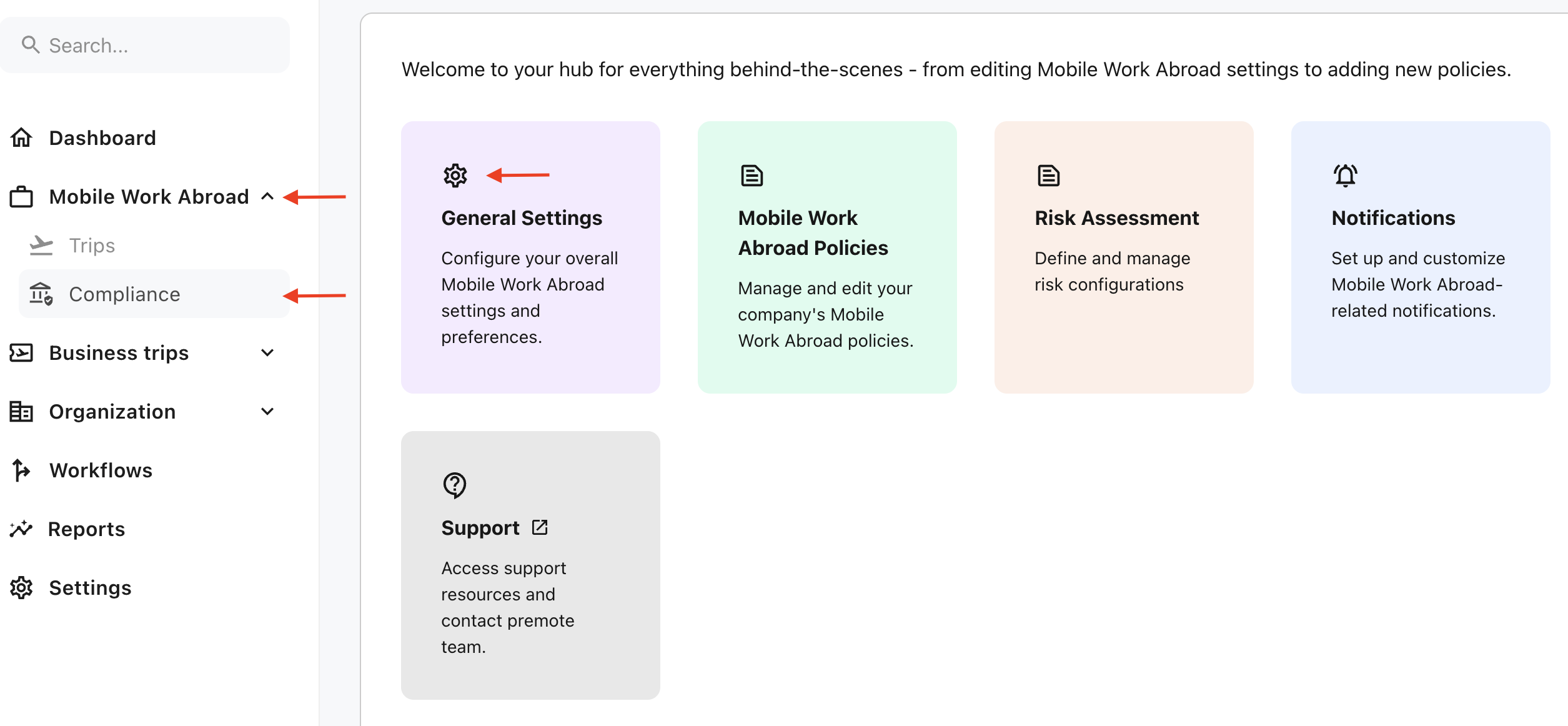Viewport: 1568px width, 726px height.
Task: Click the General Settings gear icon
Action: 455,176
